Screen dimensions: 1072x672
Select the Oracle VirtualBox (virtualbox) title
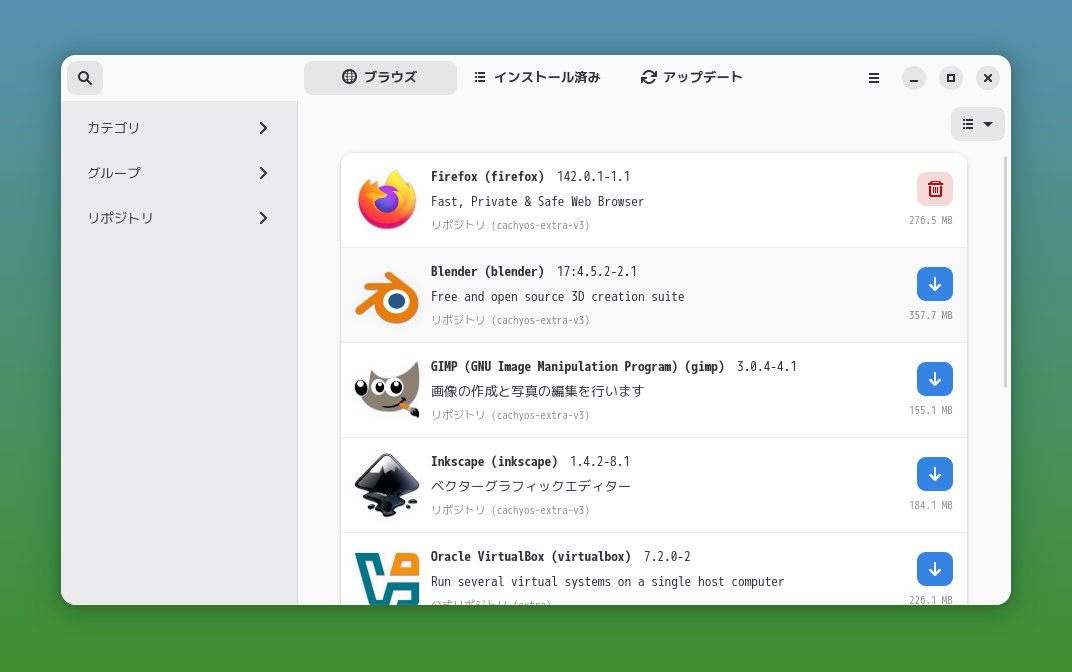[531, 556]
